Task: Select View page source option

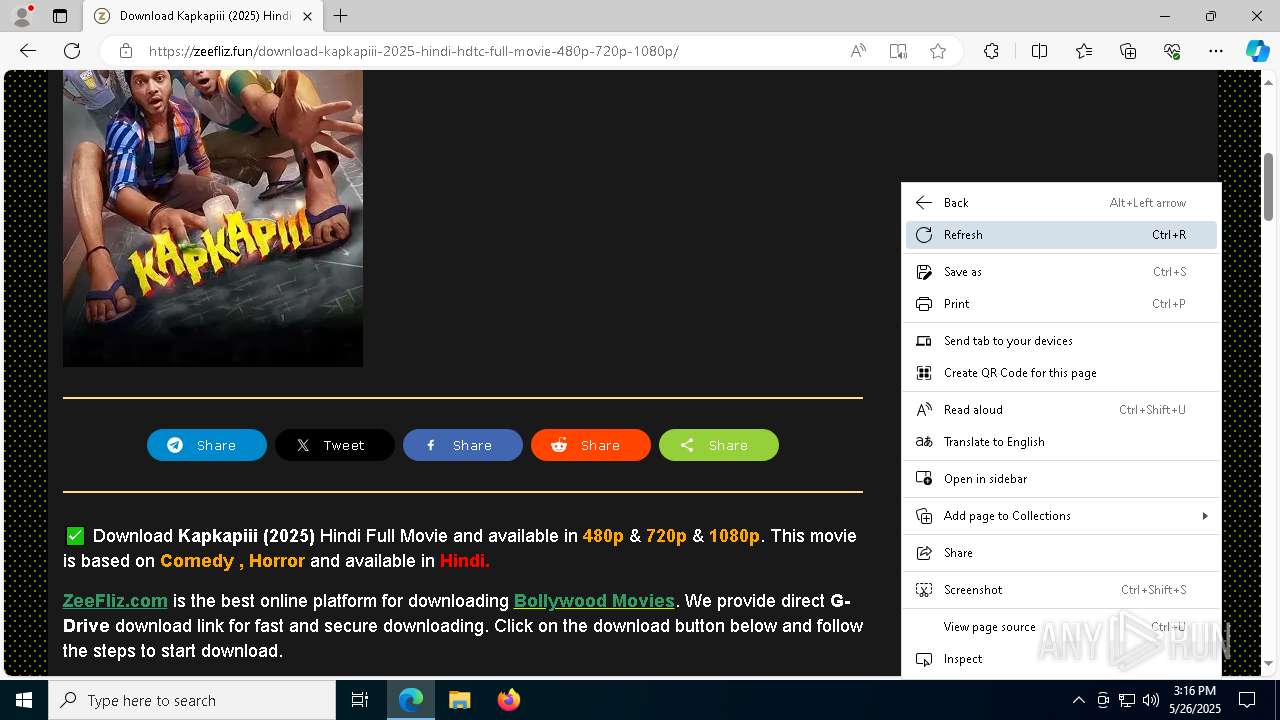Action: [1061, 627]
